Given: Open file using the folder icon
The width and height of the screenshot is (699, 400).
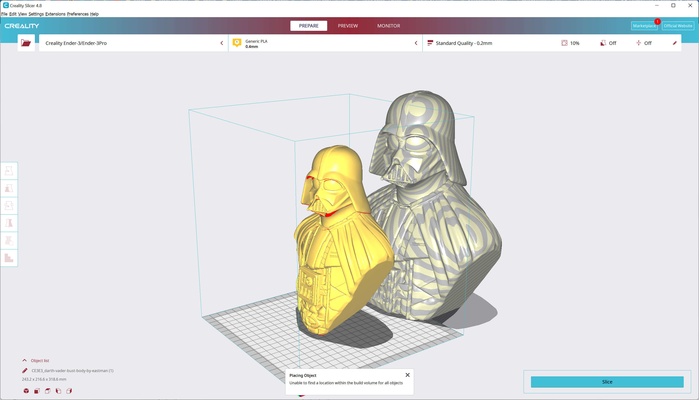Looking at the screenshot, I should (26, 43).
